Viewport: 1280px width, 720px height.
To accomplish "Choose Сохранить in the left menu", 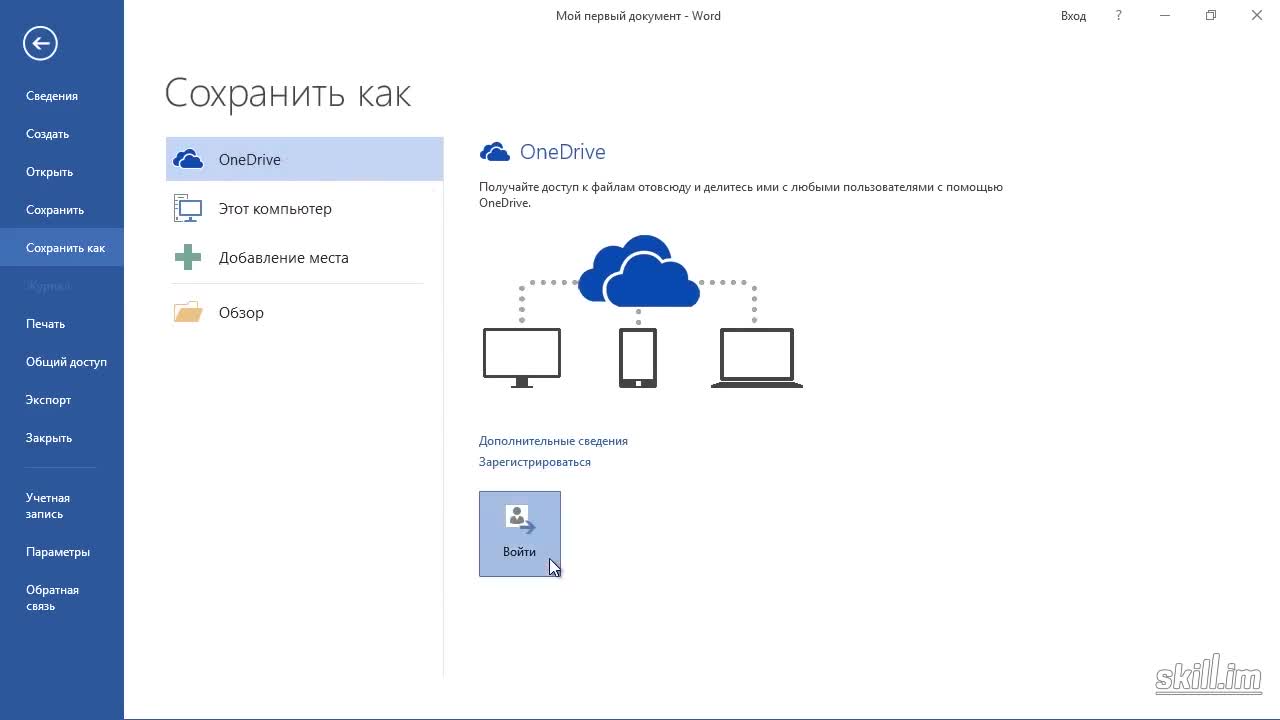I will click(x=62, y=210).
